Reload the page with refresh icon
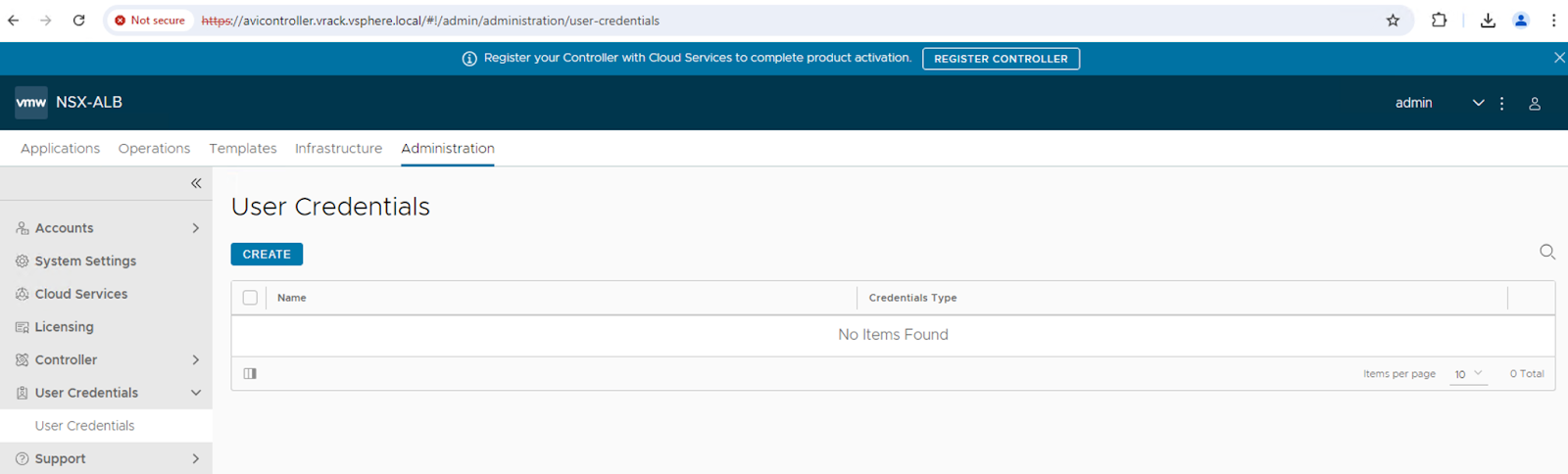 tap(79, 21)
